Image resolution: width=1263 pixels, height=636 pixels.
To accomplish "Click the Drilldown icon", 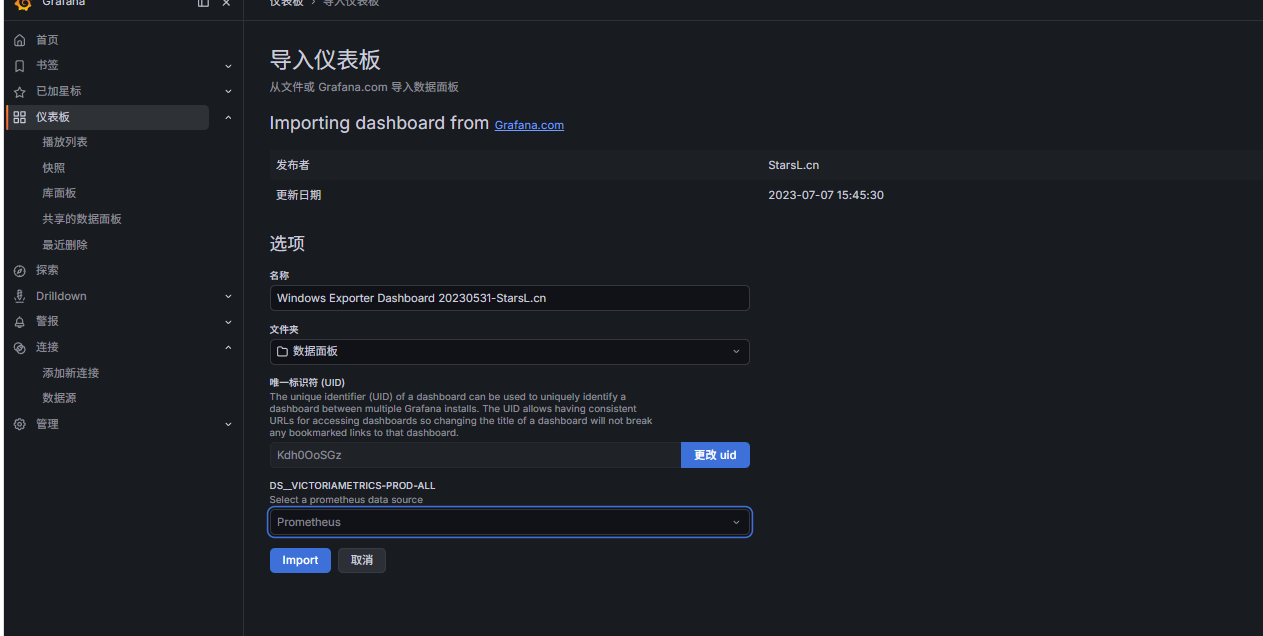I will [x=20, y=296].
